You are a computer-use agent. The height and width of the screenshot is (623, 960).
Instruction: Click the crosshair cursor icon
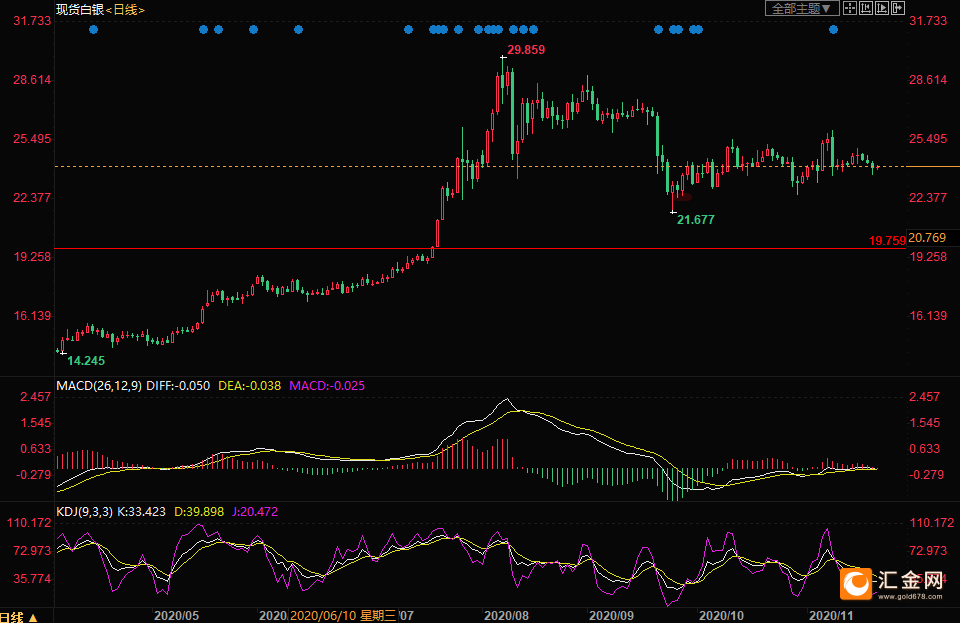point(850,8)
